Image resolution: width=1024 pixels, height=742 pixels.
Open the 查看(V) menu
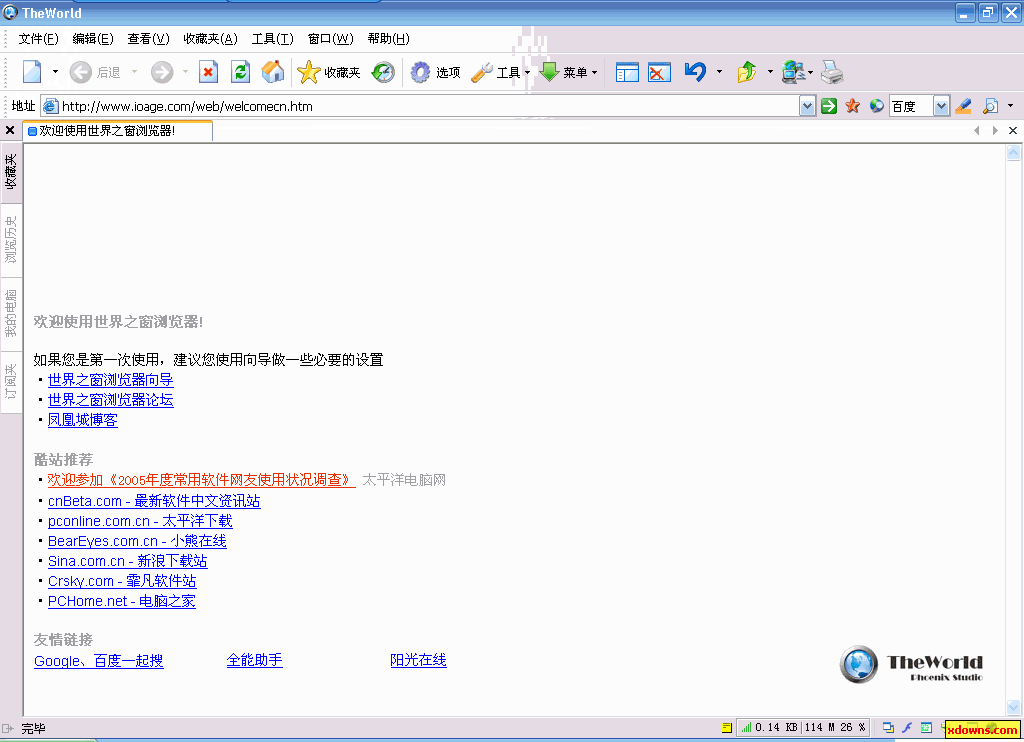[x=148, y=39]
